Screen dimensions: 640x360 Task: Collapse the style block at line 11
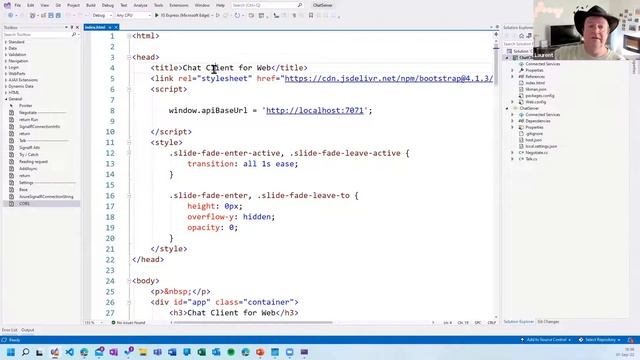pyautogui.click(x=129, y=142)
